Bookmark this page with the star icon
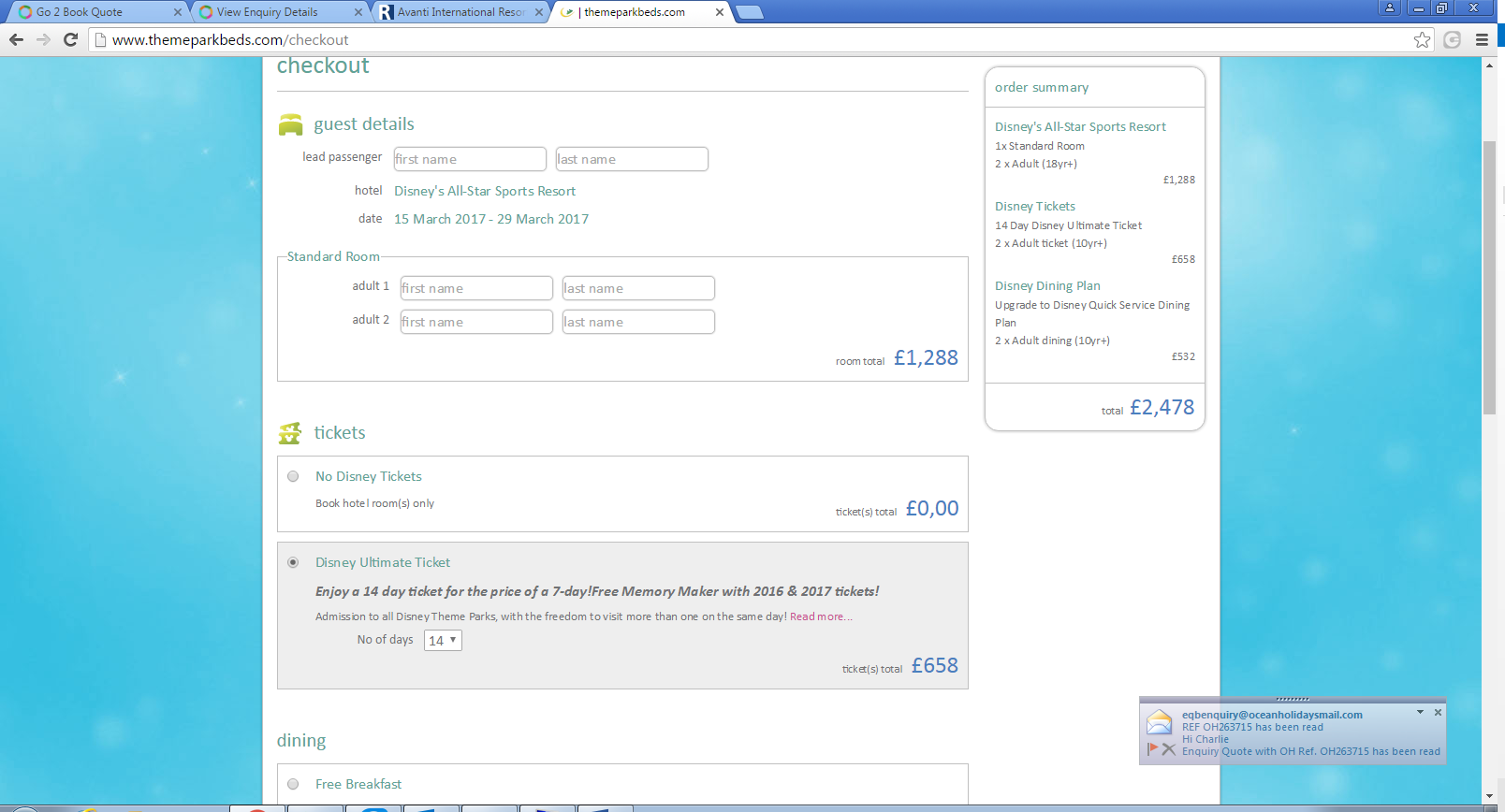Screen dimensions: 1505x812 [x=1423, y=39]
